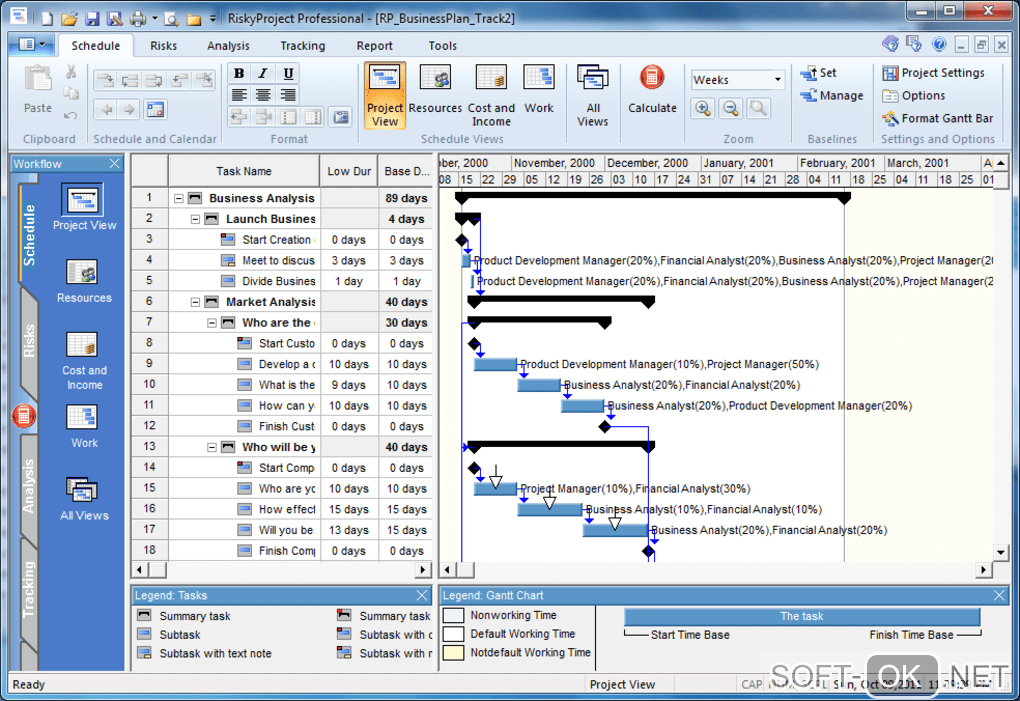
Task: Open the Risks vertical tab in Workflow
Action: tap(29, 341)
